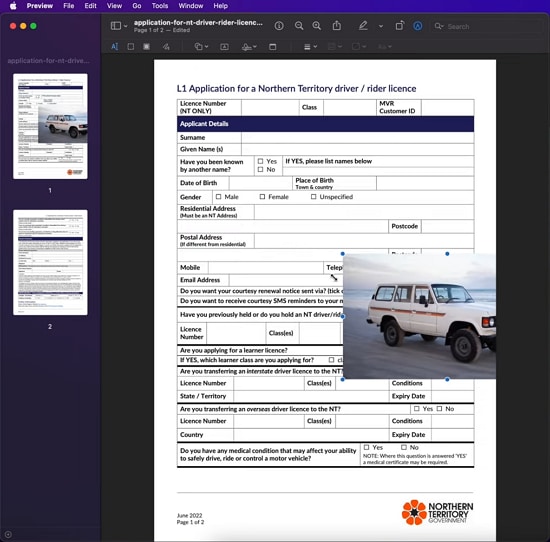Zoom in using the plus magnifier
The width and height of the screenshot is (550, 542).
pos(317,26)
